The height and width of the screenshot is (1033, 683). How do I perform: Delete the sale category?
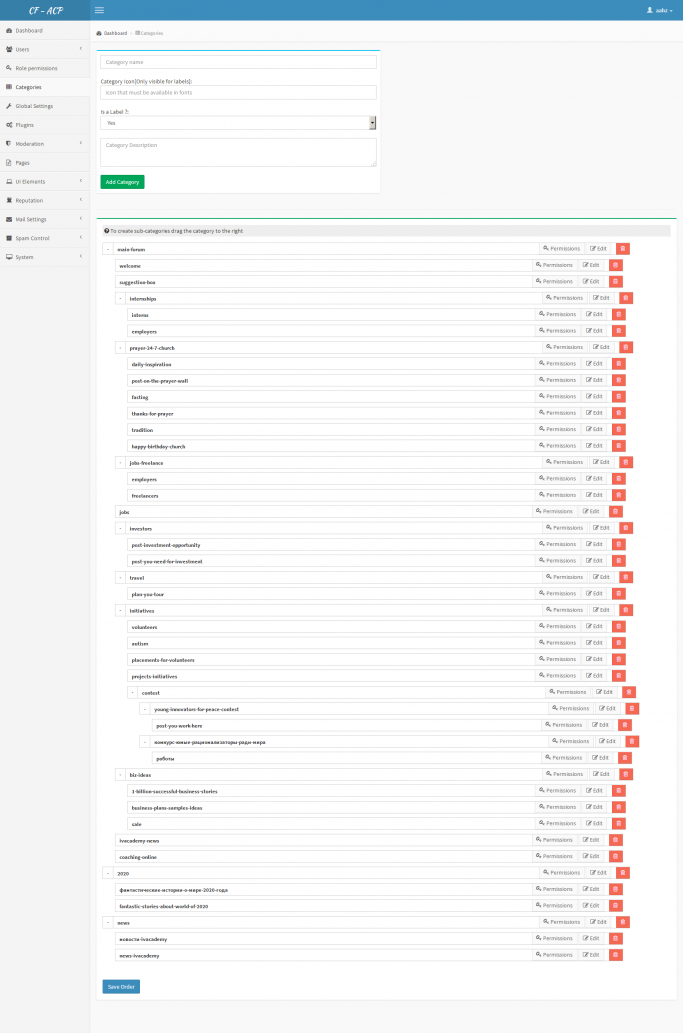click(618, 824)
